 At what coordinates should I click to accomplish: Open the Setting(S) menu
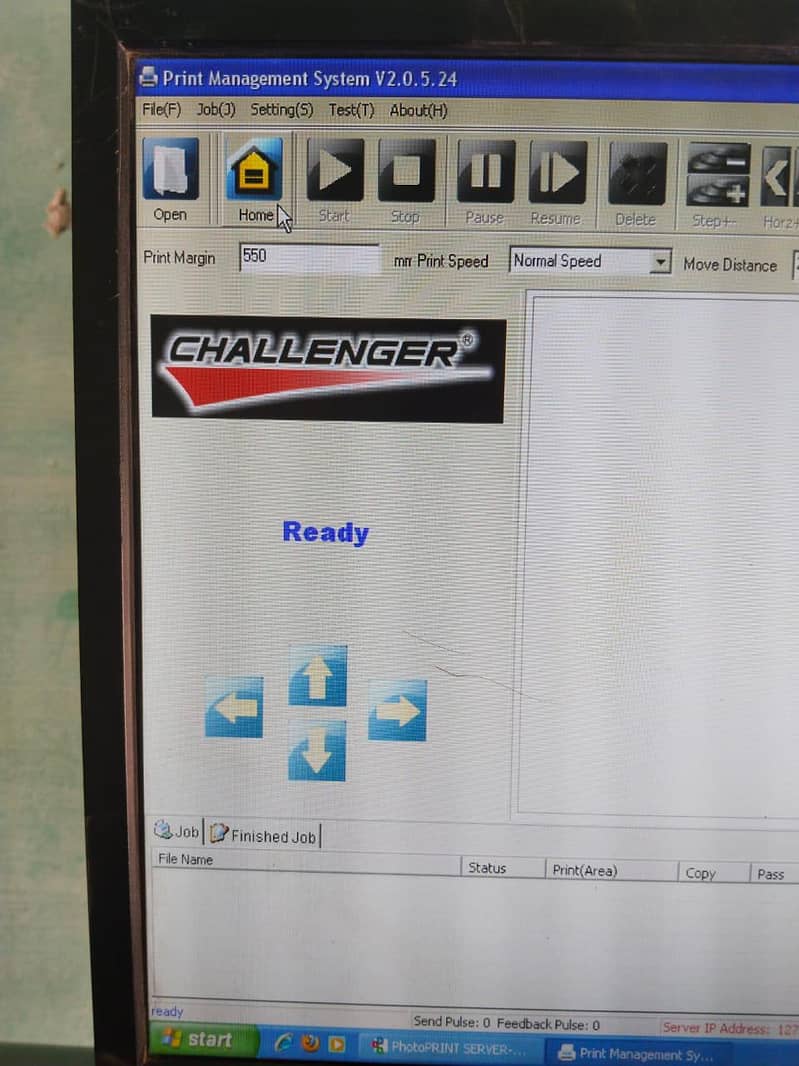tap(281, 110)
